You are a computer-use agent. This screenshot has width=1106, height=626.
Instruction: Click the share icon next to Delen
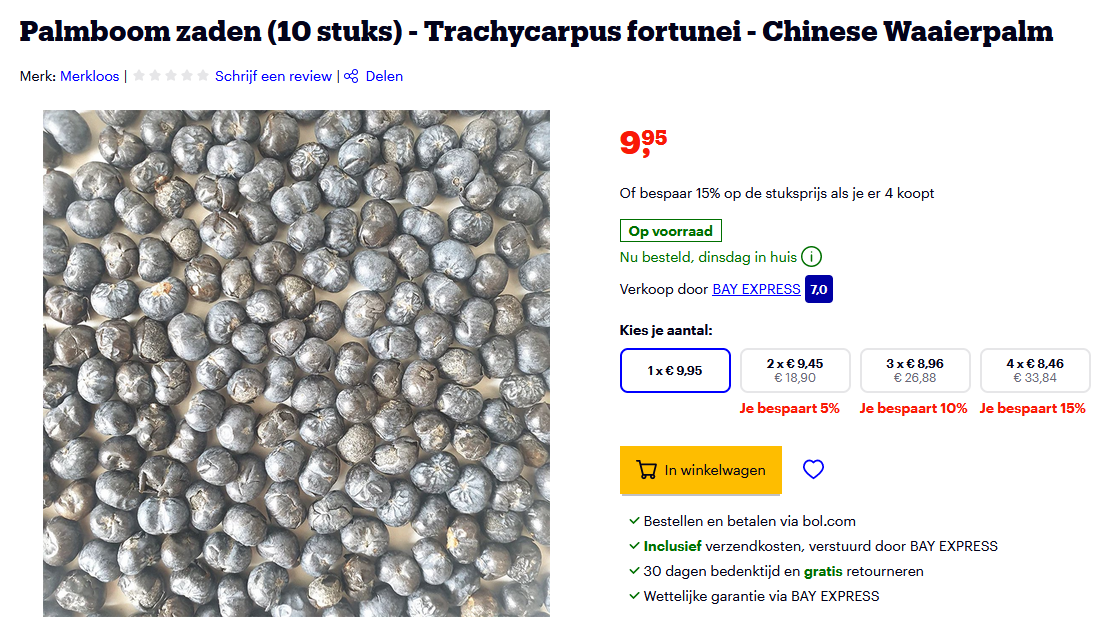click(351, 76)
